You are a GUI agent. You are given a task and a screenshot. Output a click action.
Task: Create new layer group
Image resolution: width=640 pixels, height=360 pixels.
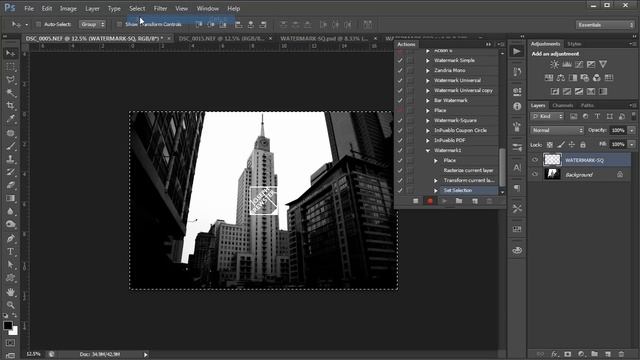(594, 354)
